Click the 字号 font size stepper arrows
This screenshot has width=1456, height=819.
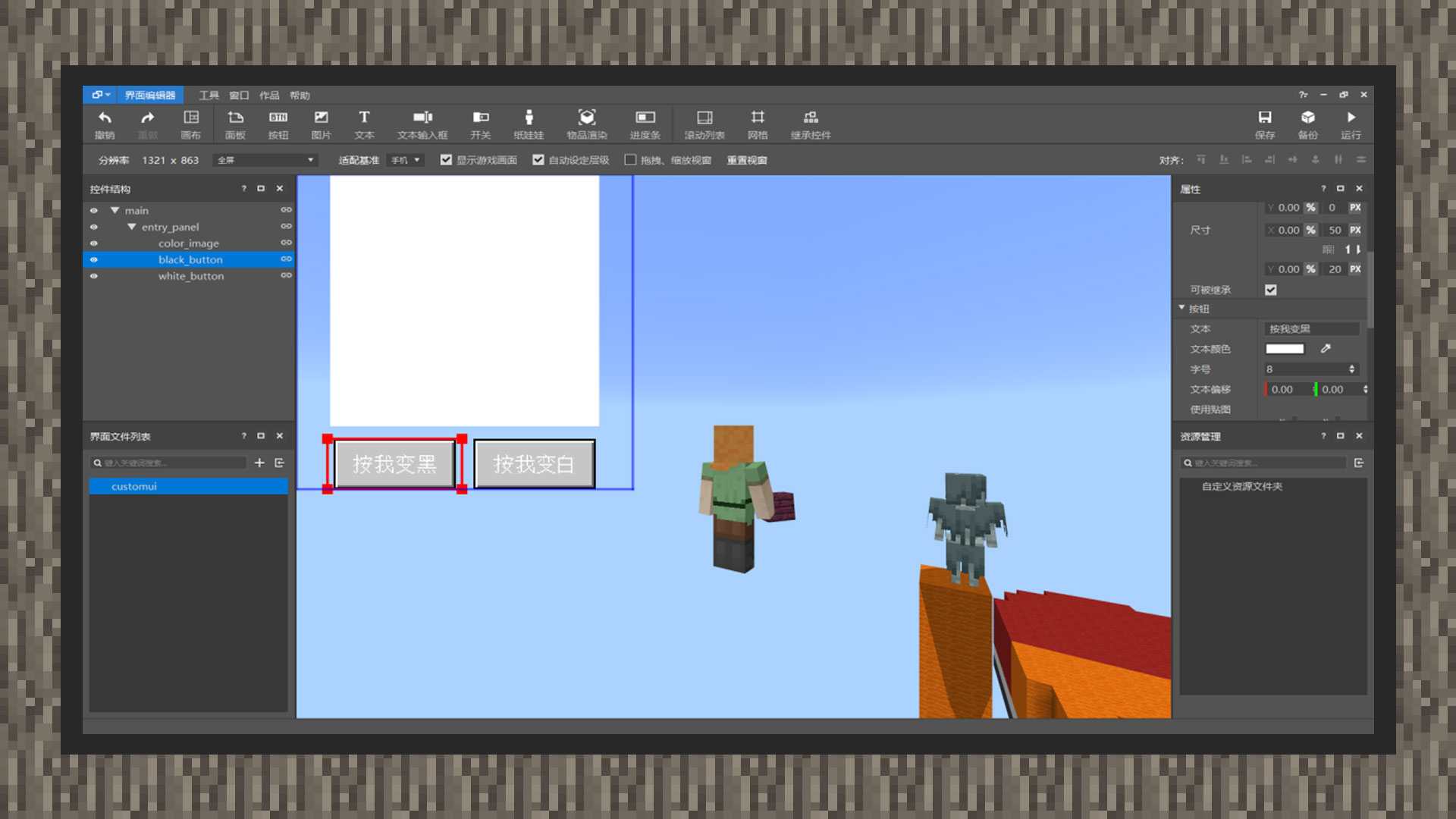[1352, 369]
